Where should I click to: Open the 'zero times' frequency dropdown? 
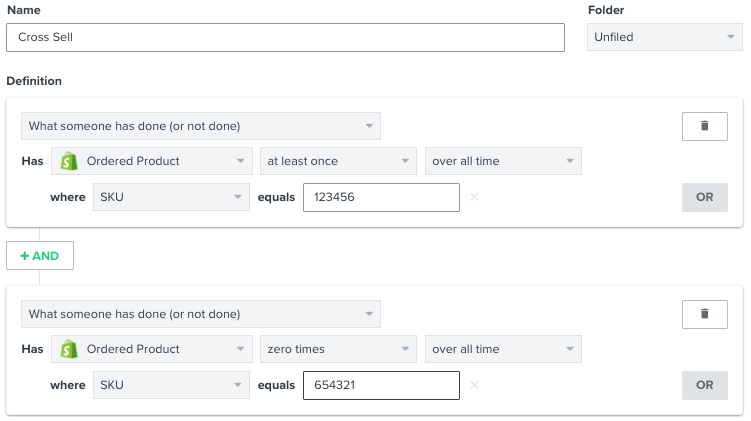tap(338, 349)
